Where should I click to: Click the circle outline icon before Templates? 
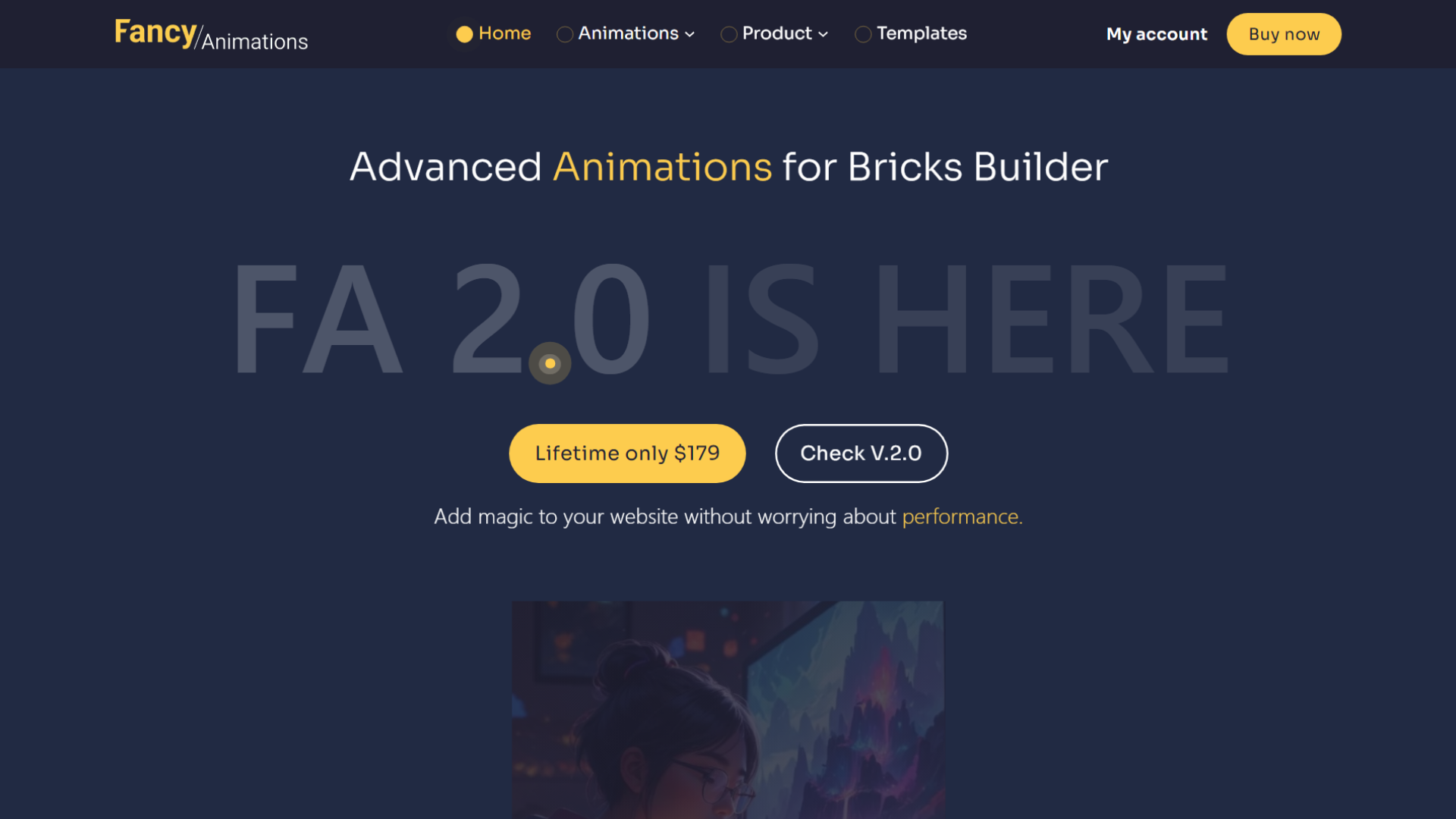863,34
